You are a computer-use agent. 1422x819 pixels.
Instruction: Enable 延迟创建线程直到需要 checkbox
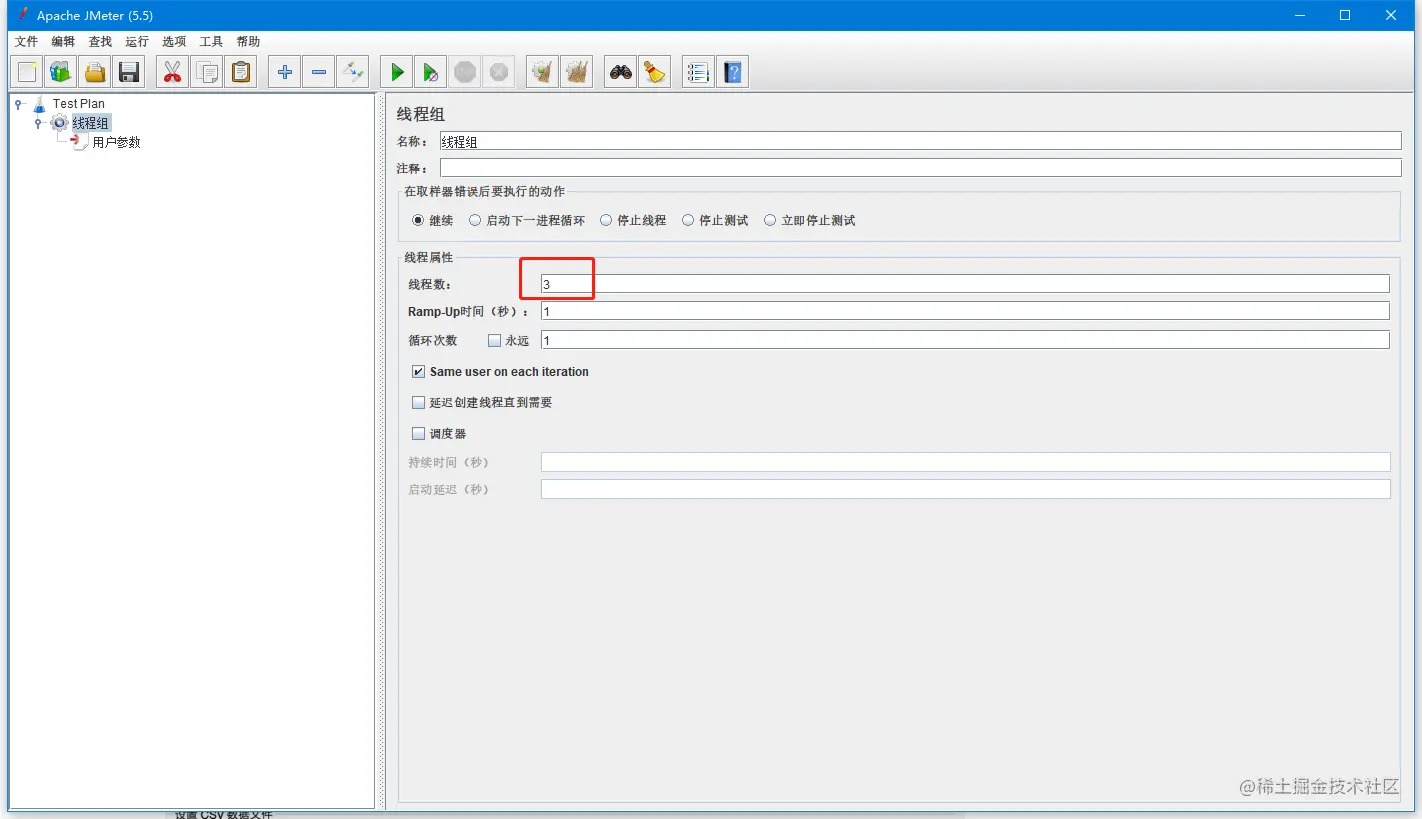coord(419,403)
